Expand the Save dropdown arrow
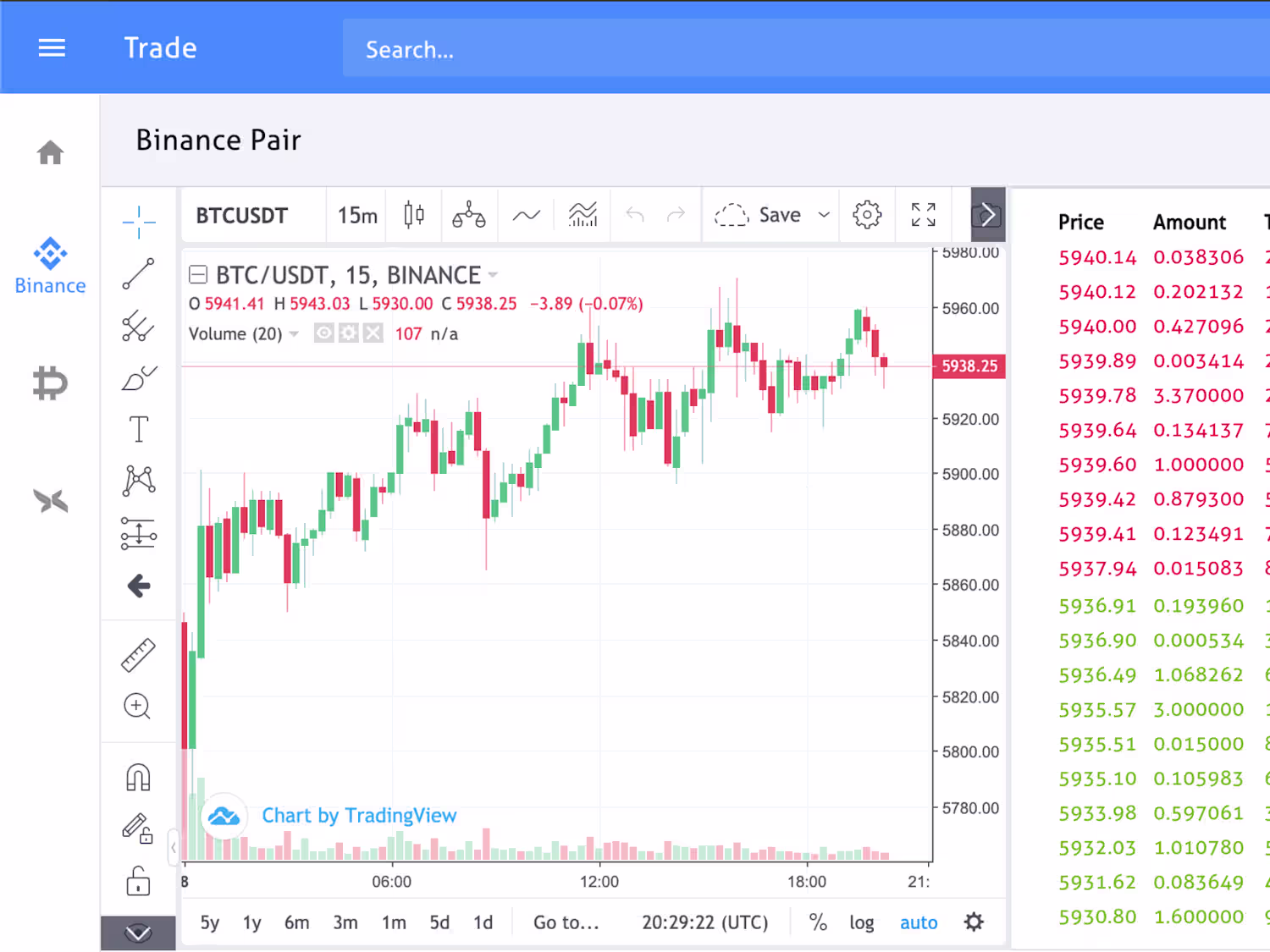The image size is (1270, 952). click(x=824, y=215)
